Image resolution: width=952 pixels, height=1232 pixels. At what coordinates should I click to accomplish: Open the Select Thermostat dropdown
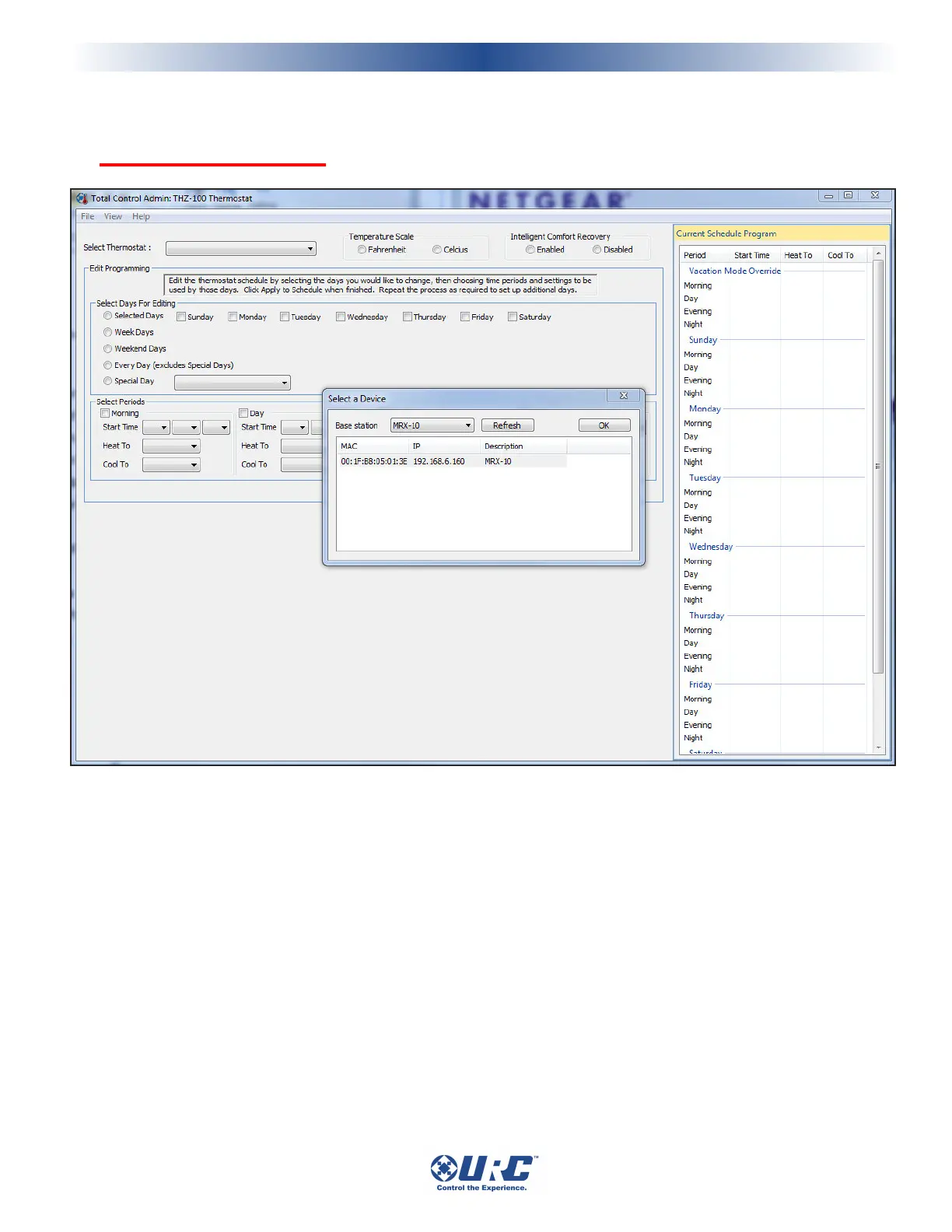pyautogui.click(x=241, y=249)
